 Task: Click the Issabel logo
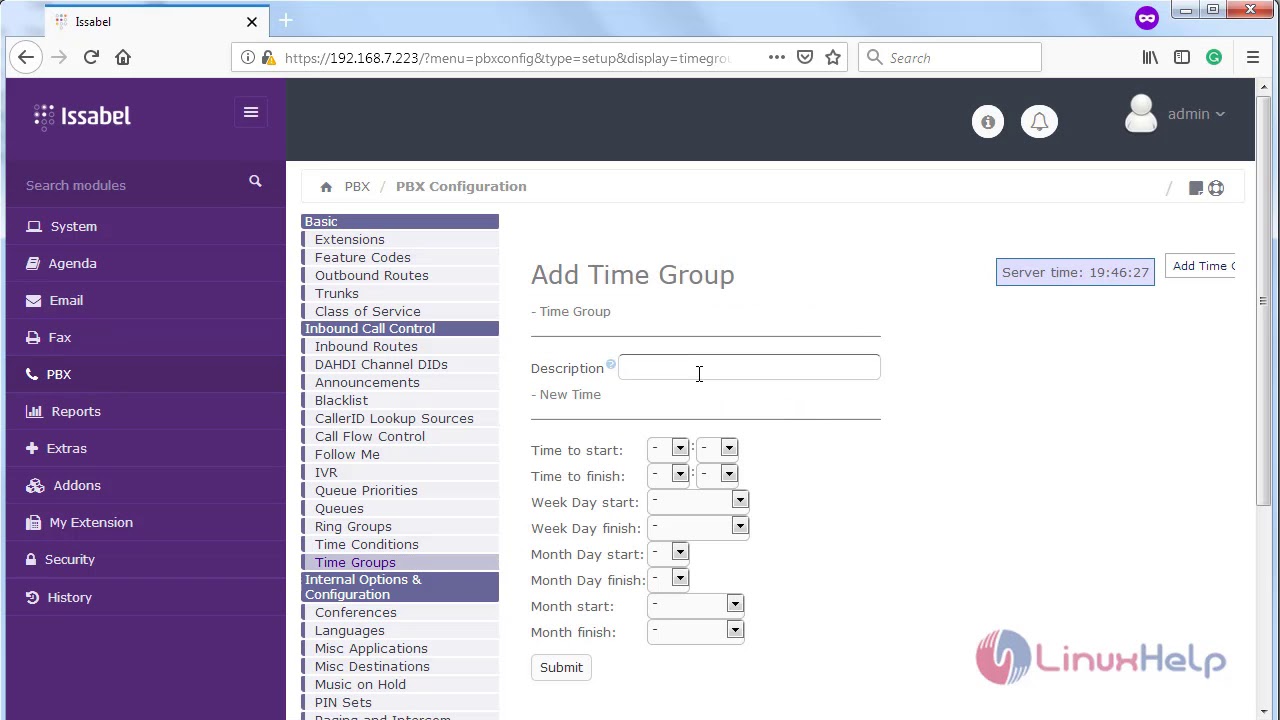pos(82,116)
